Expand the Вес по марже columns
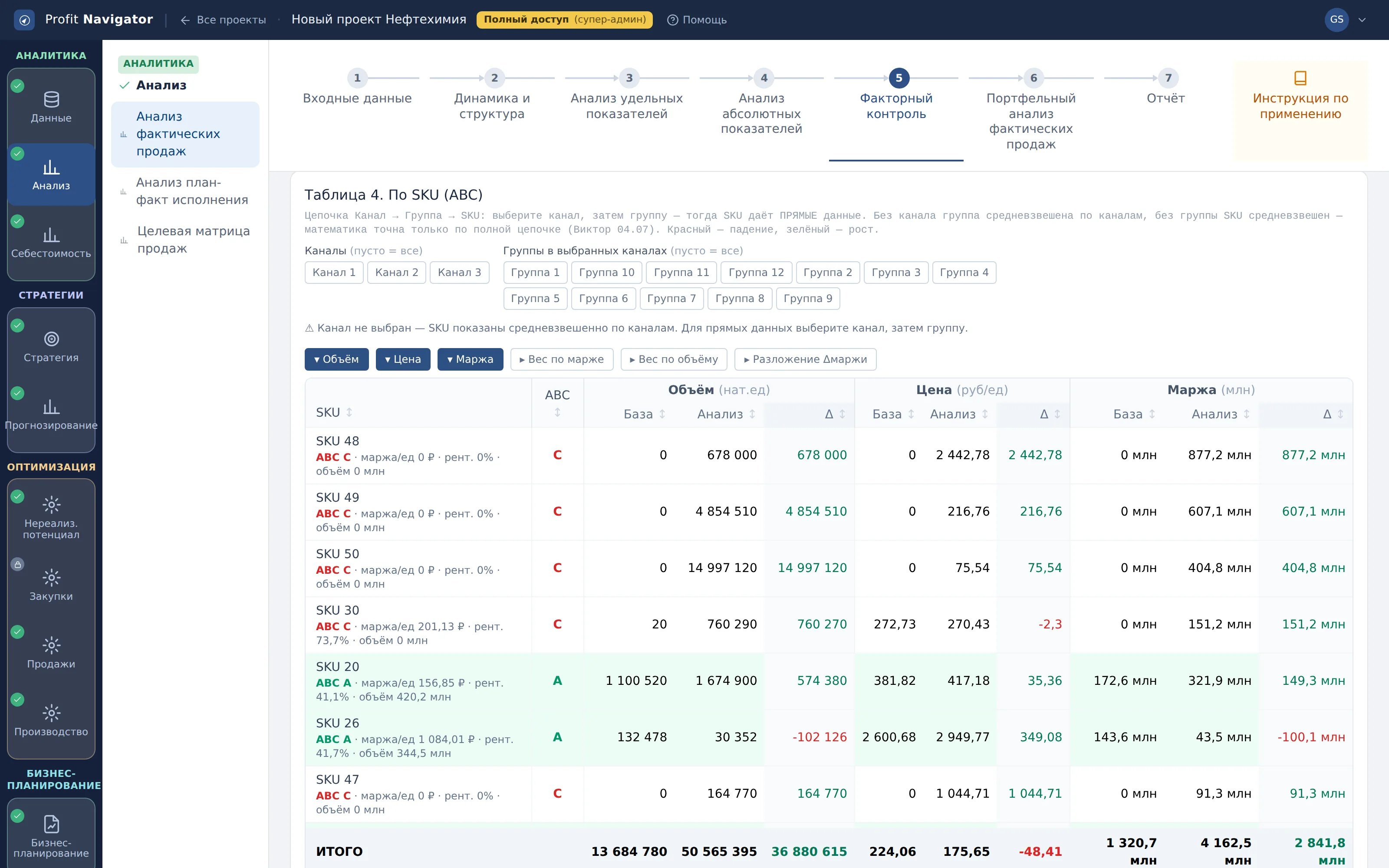1389x868 pixels. click(x=561, y=359)
